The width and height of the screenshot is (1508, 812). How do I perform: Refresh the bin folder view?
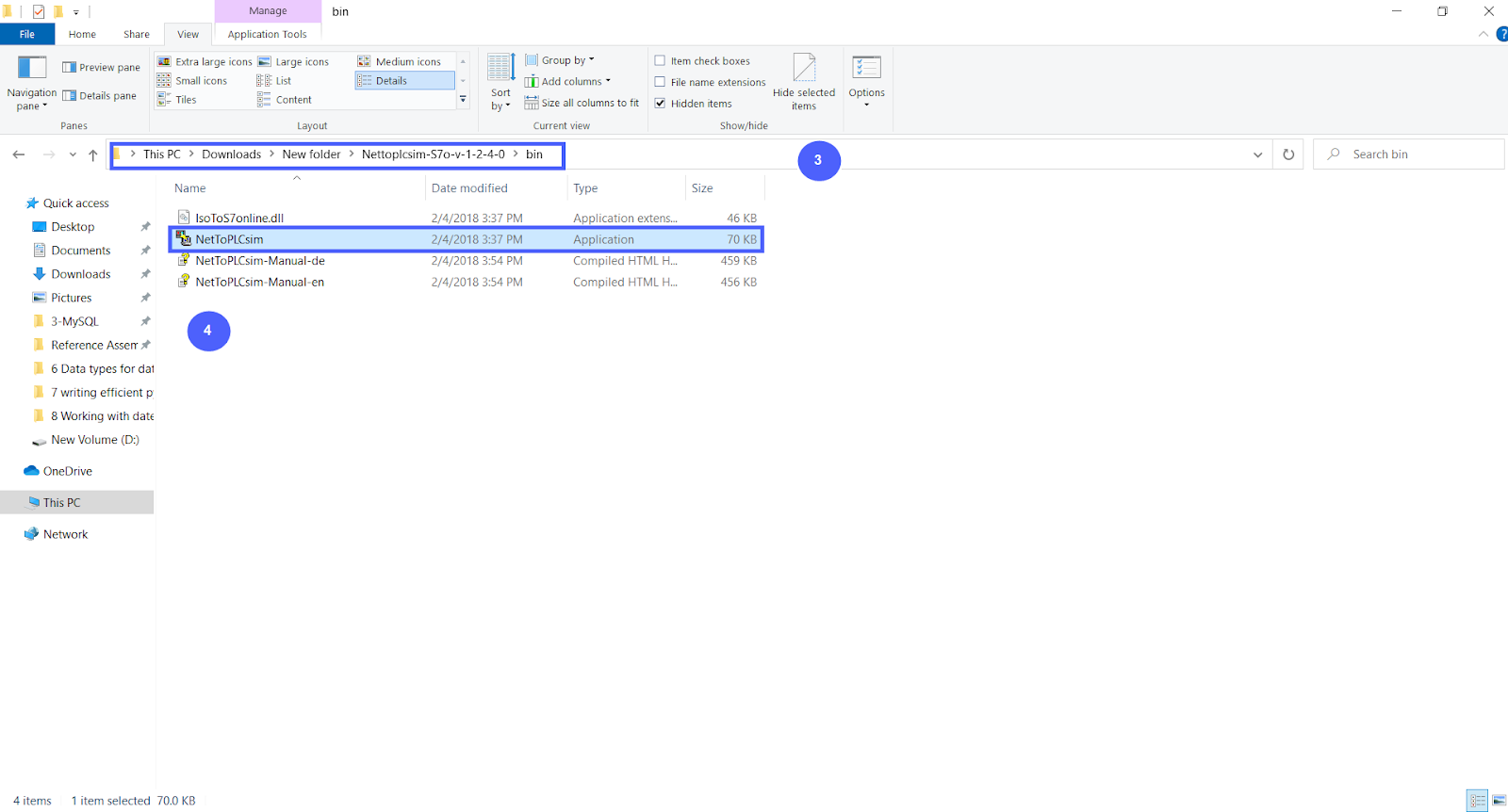point(1288,154)
